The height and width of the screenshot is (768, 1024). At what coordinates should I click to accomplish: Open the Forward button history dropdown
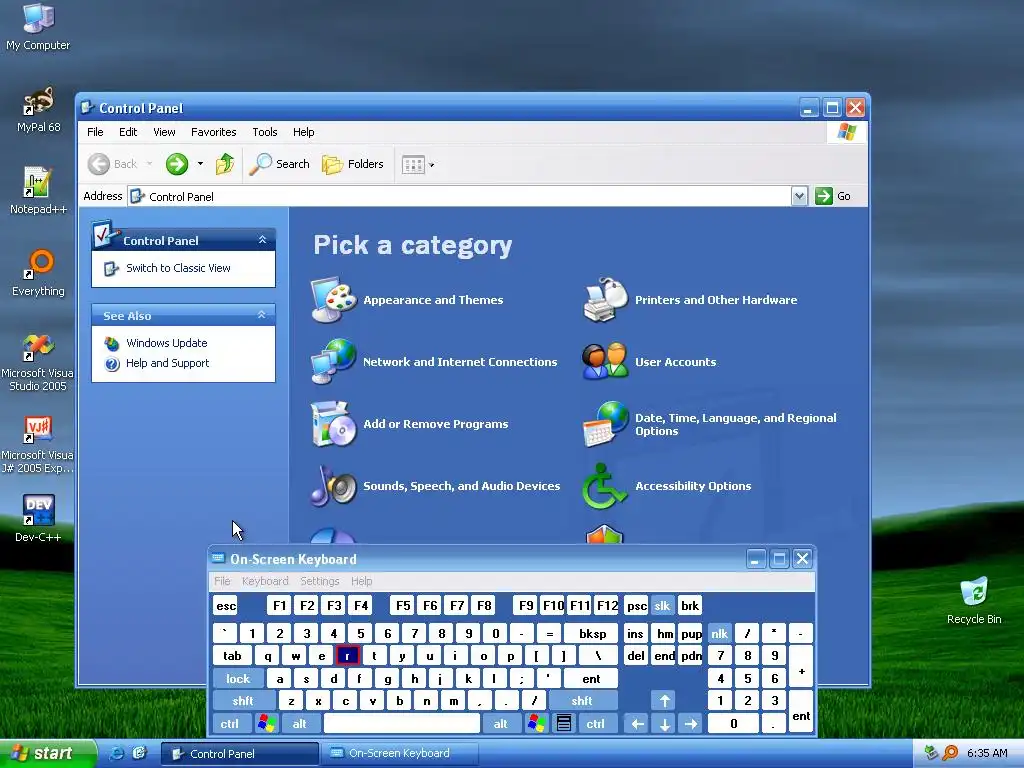click(200, 164)
